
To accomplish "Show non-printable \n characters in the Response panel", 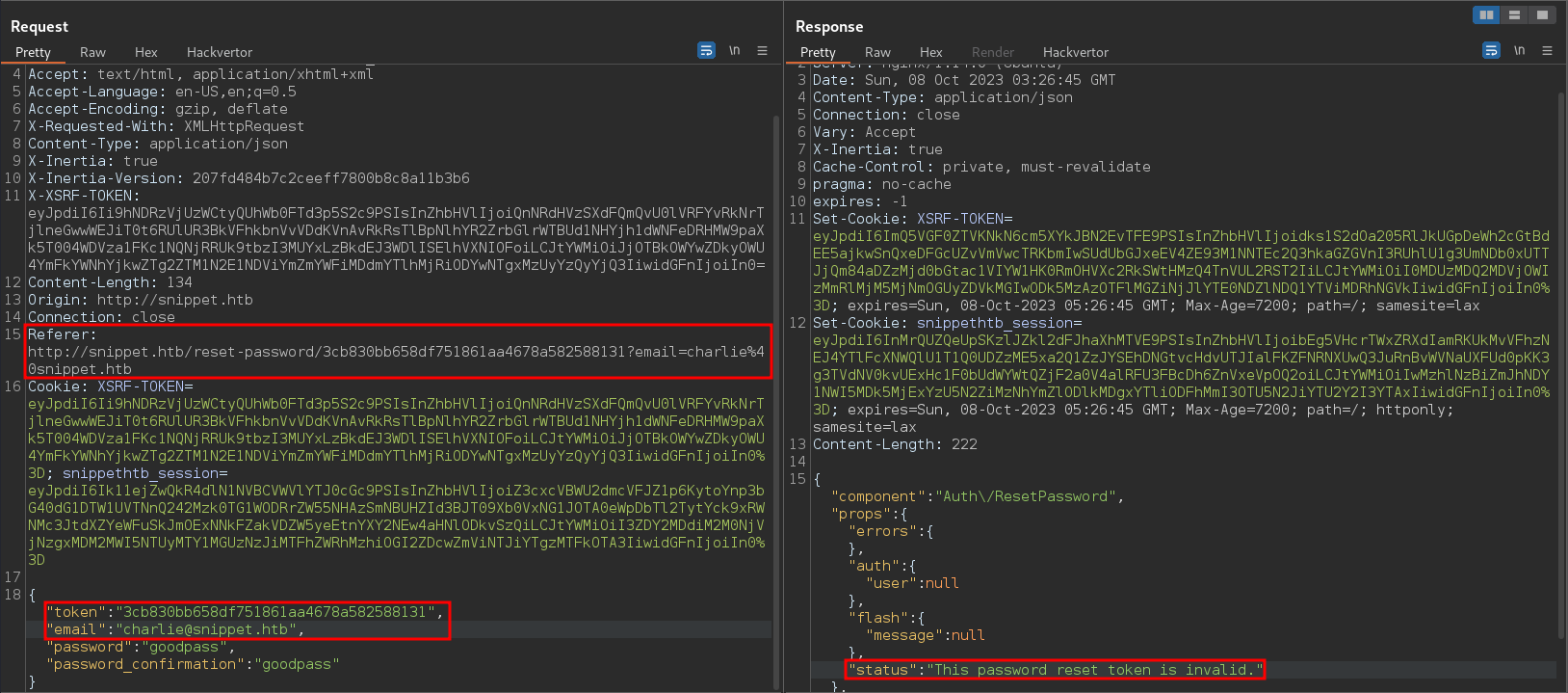I will (x=1520, y=50).
